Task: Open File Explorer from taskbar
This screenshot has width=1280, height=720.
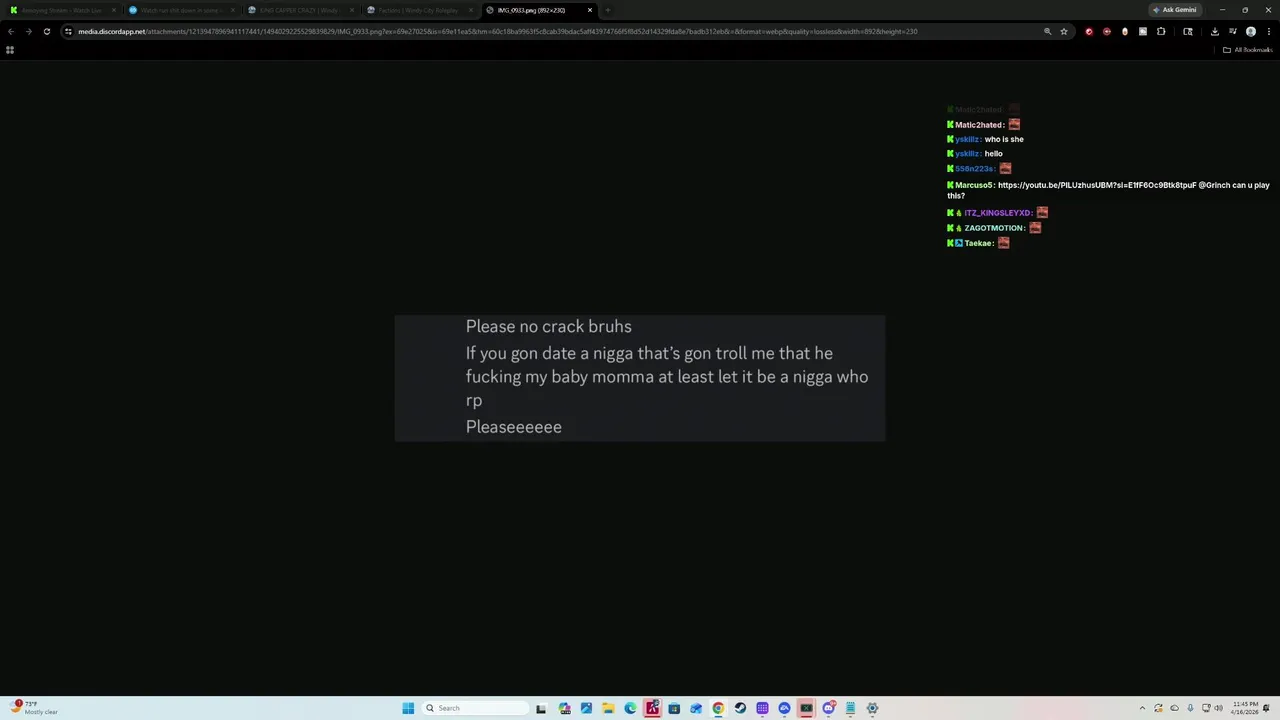Action: click(608, 708)
